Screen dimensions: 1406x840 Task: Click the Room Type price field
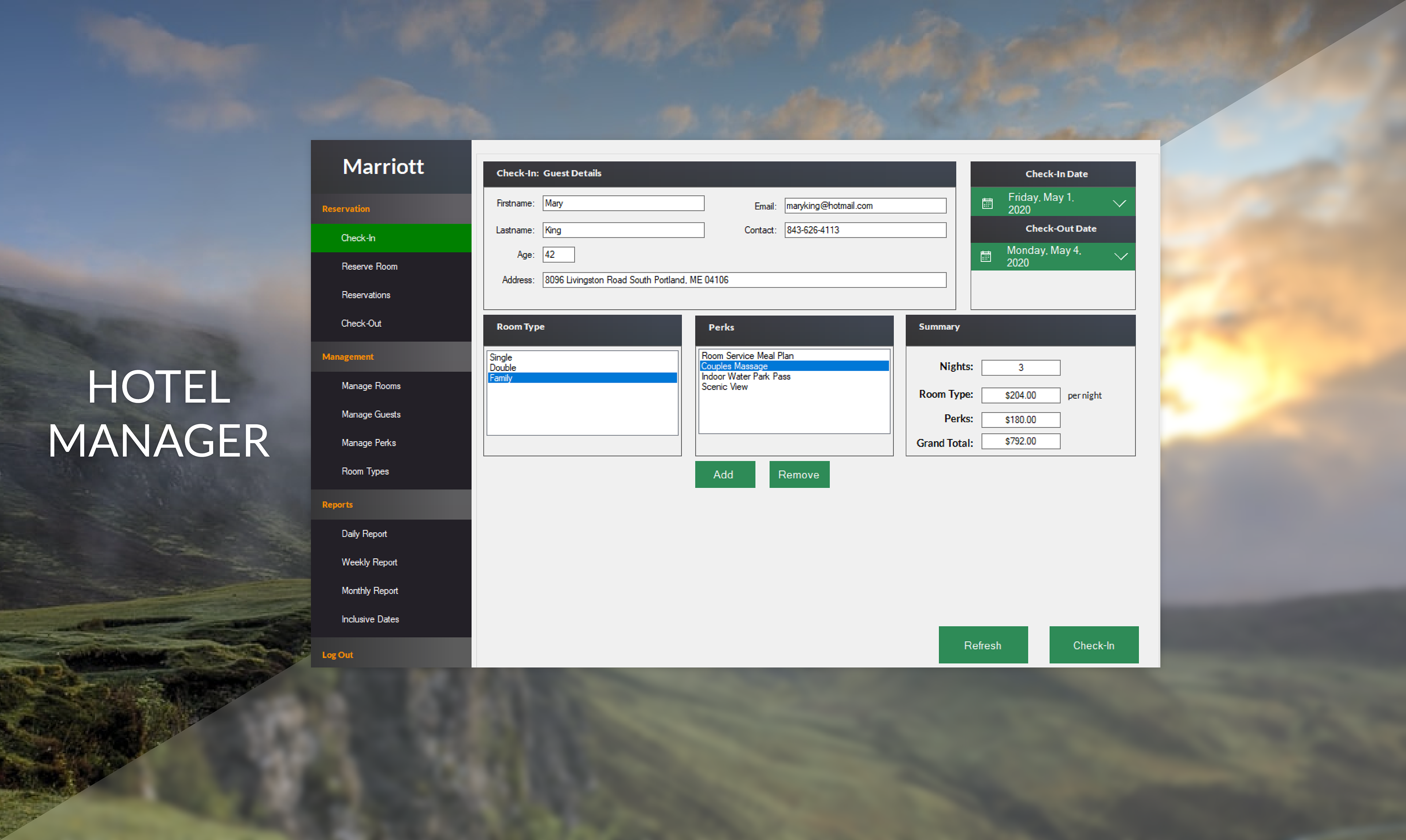[1020, 395]
